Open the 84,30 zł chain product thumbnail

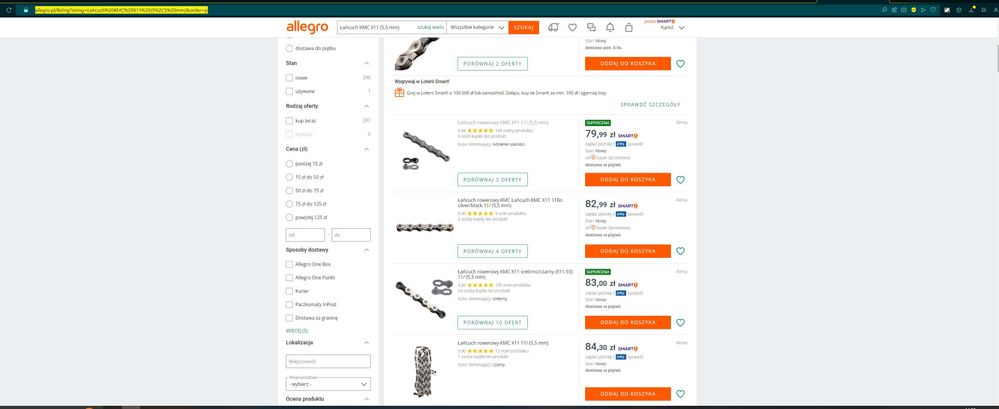click(424, 370)
